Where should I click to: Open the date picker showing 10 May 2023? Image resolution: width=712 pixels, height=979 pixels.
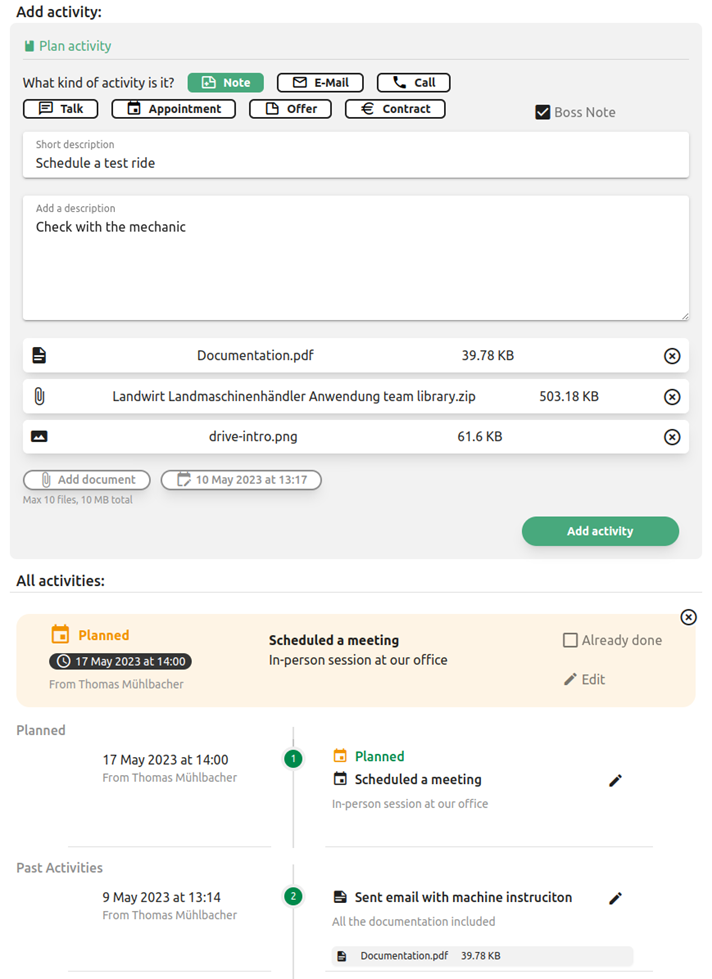[x=241, y=480]
